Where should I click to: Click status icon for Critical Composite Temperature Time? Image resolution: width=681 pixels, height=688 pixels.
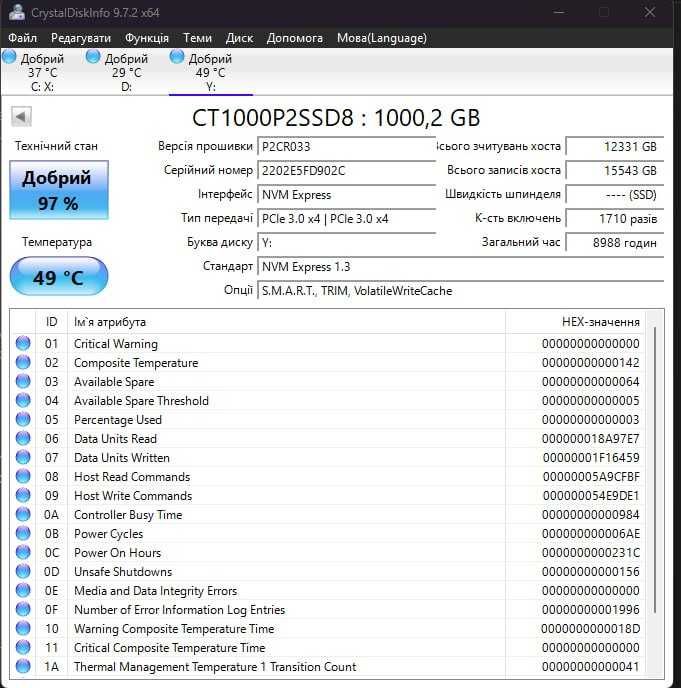23,648
